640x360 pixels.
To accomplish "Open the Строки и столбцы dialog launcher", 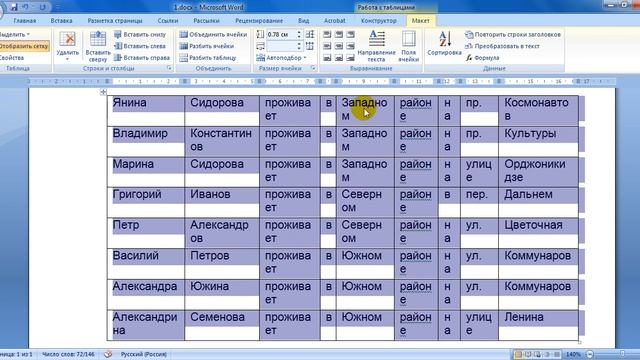I will click(x=169, y=68).
